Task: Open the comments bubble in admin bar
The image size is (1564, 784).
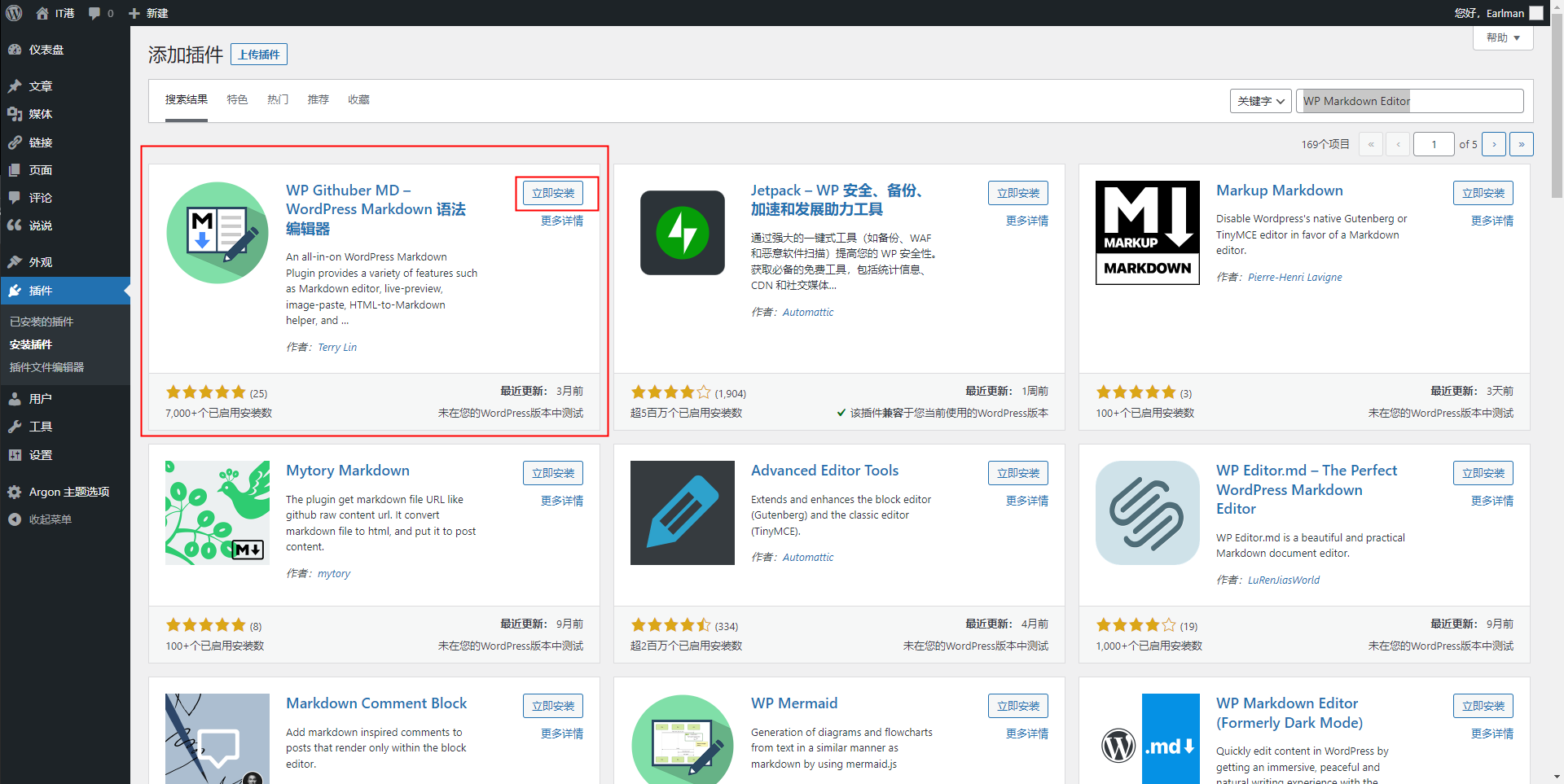Action: point(94,13)
